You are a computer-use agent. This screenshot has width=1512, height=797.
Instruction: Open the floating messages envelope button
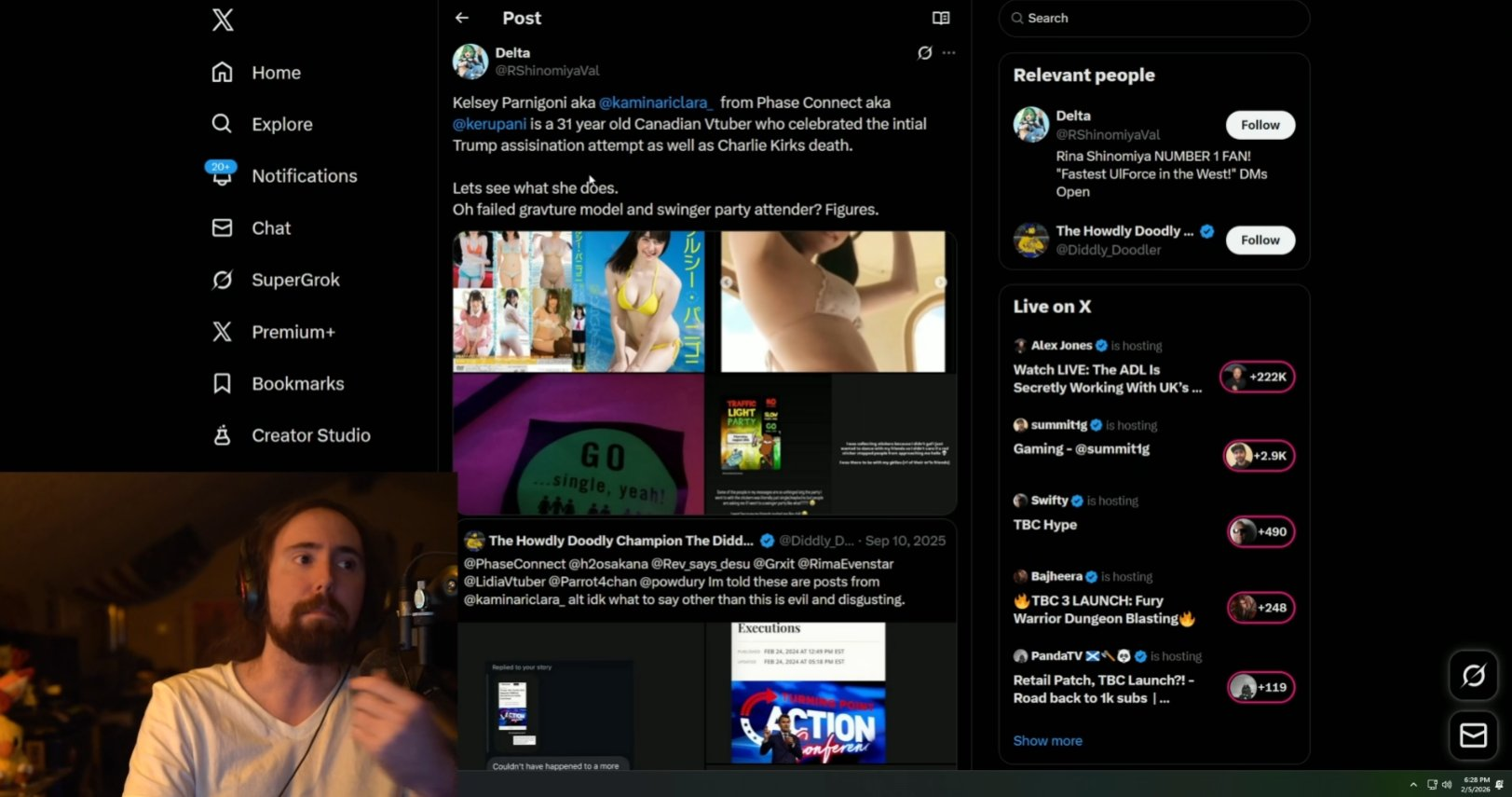point(1473,735)
